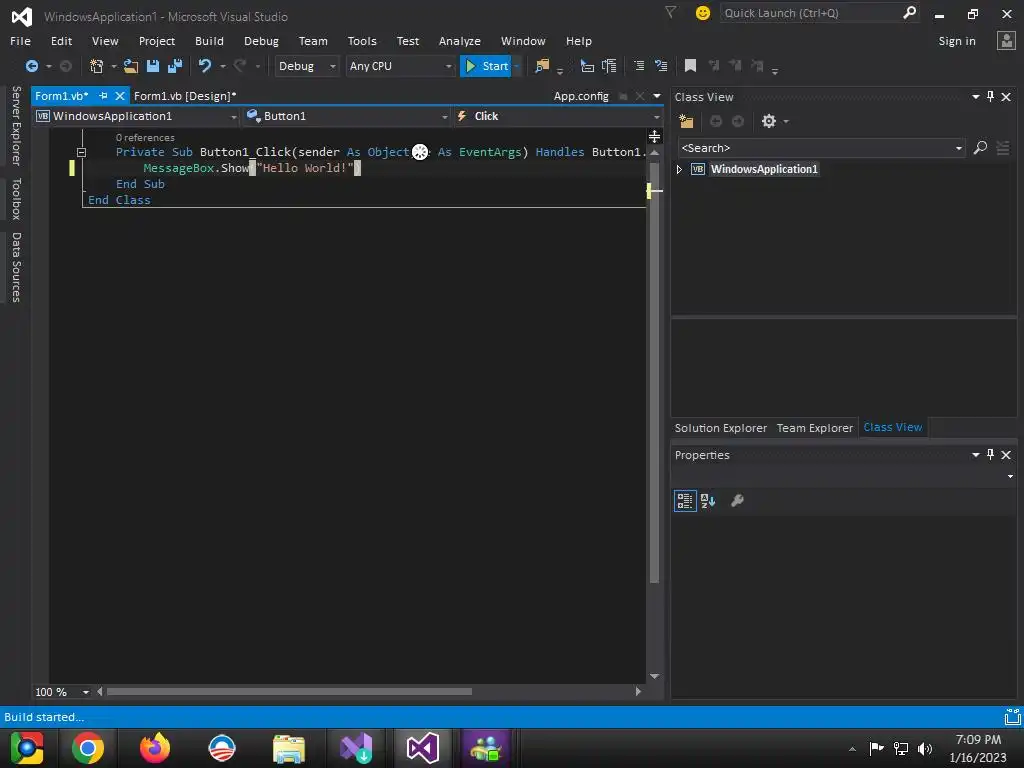
Task: Open the App.config tab
Action: [581, 96]
